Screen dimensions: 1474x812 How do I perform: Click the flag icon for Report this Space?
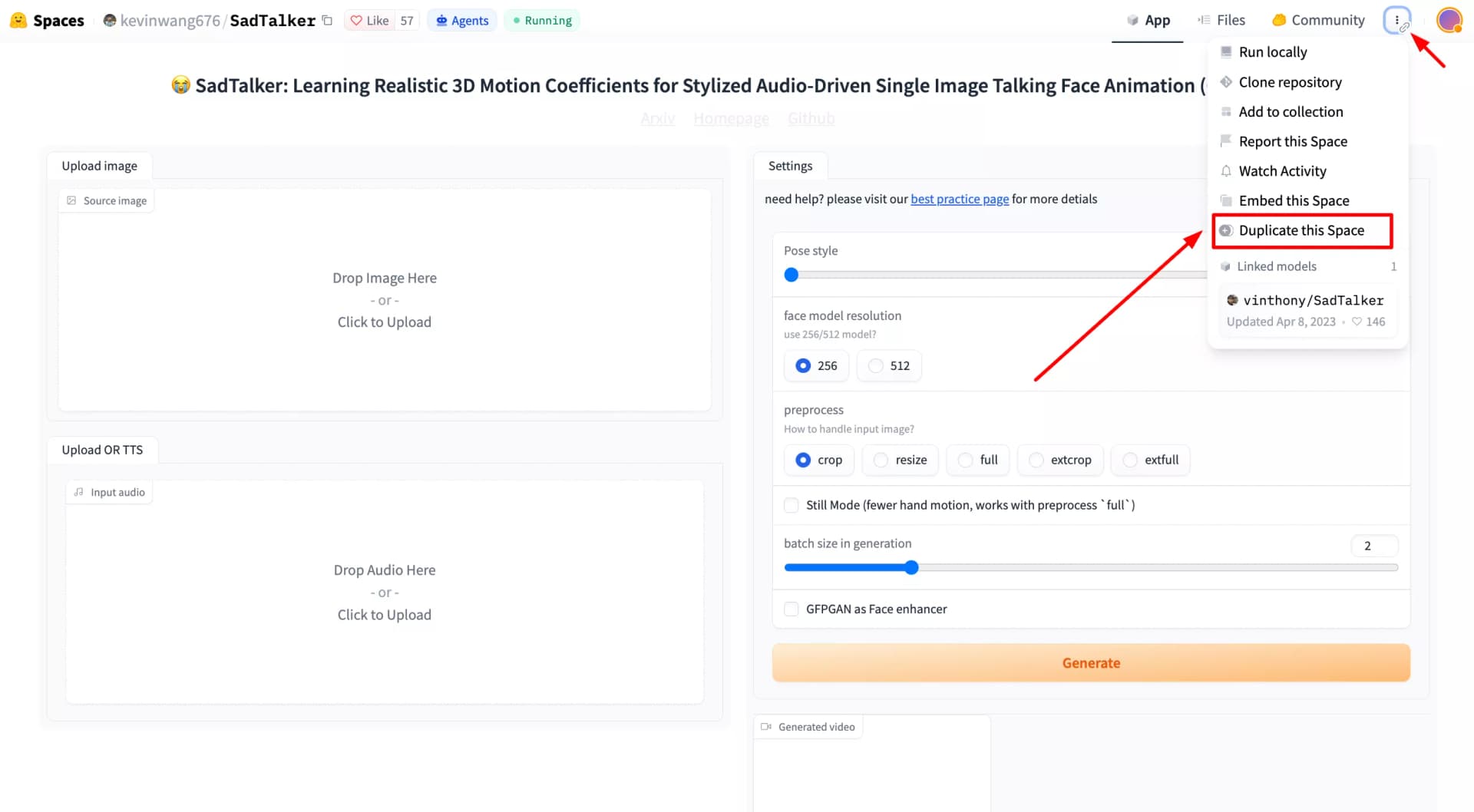(x=1226, y=141)
